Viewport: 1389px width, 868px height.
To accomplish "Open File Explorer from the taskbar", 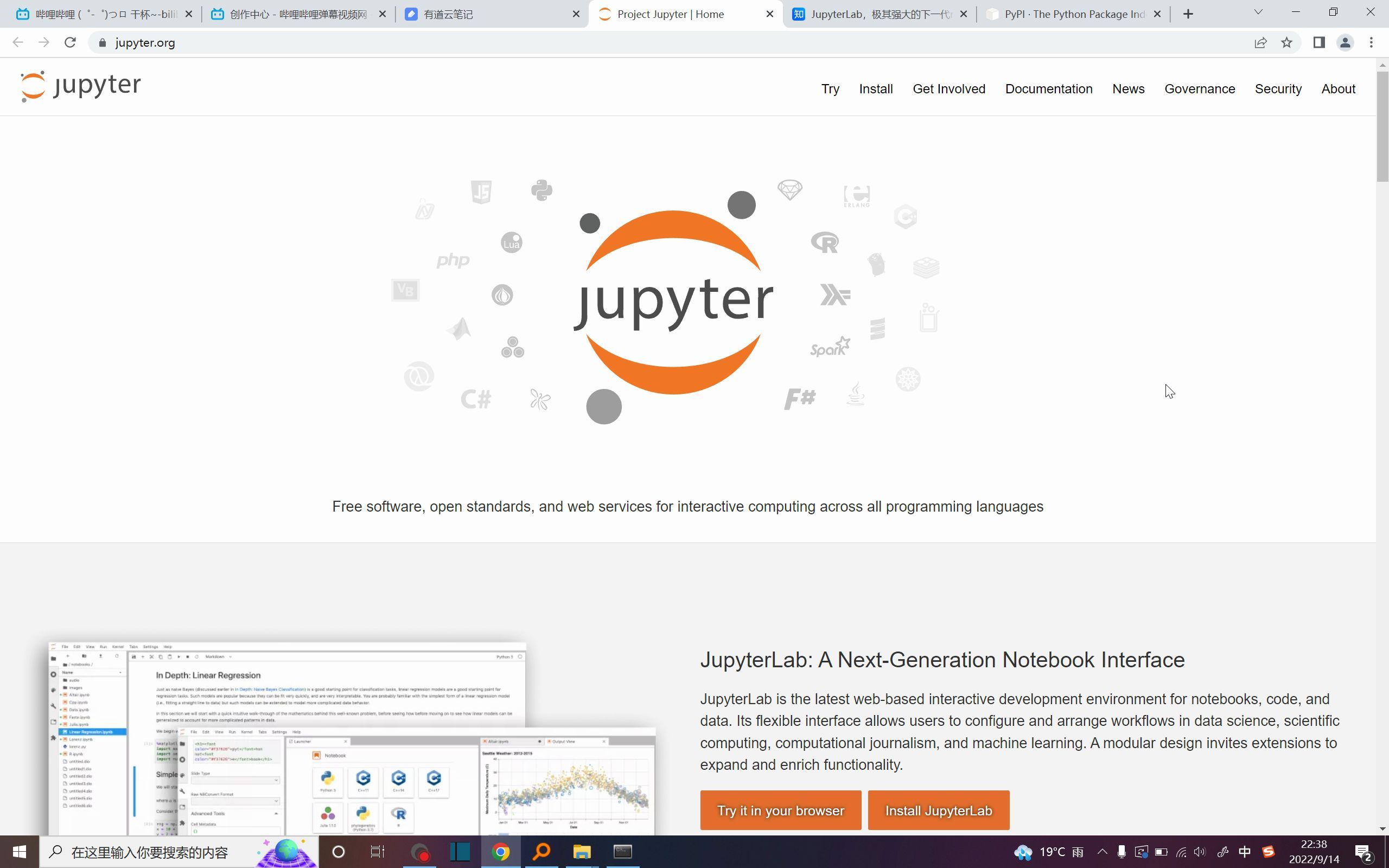I will tap(582, 851).
